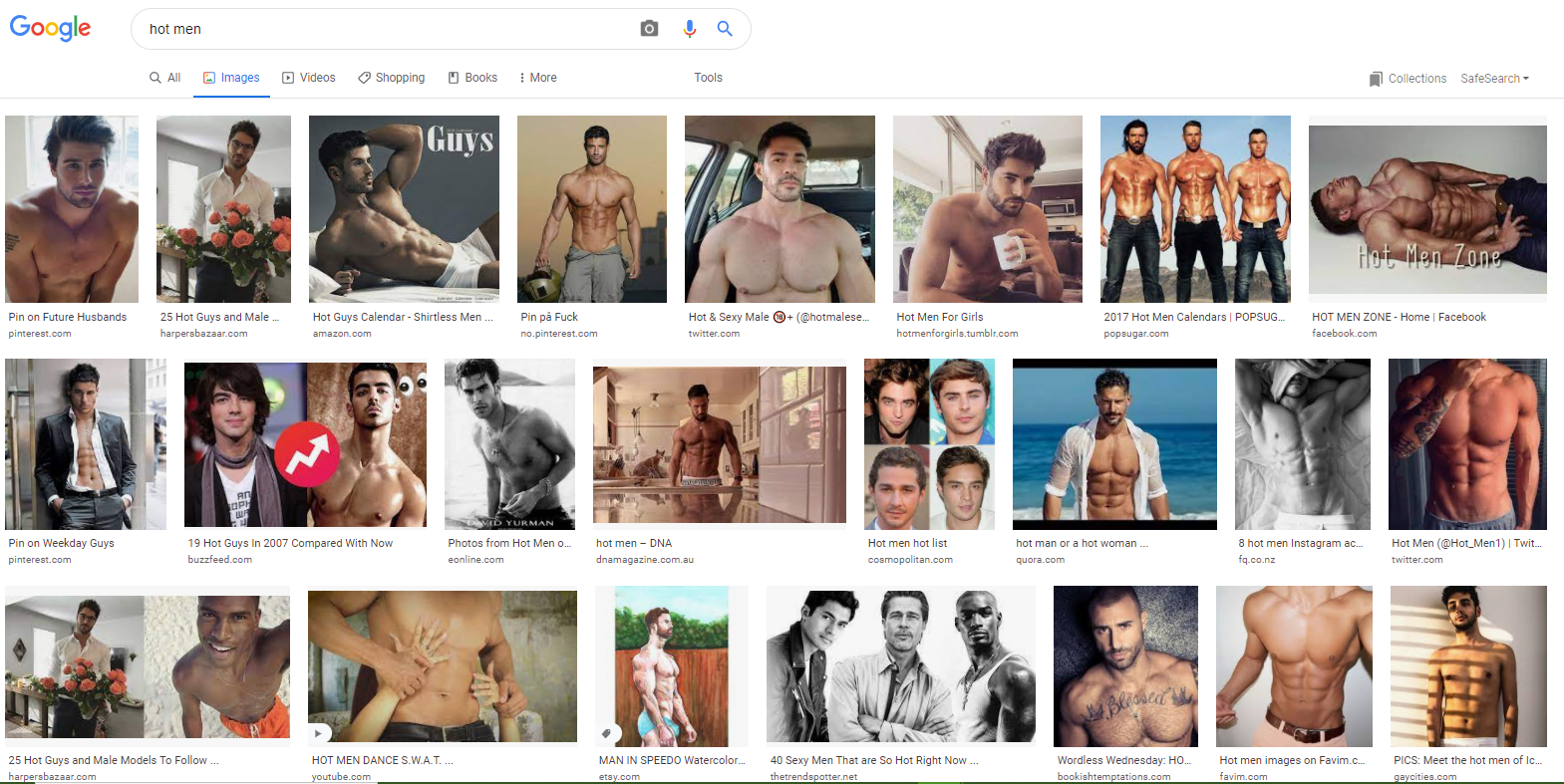Open the Tools options
Screen dimensions: 1564x784
coord(708,78)
